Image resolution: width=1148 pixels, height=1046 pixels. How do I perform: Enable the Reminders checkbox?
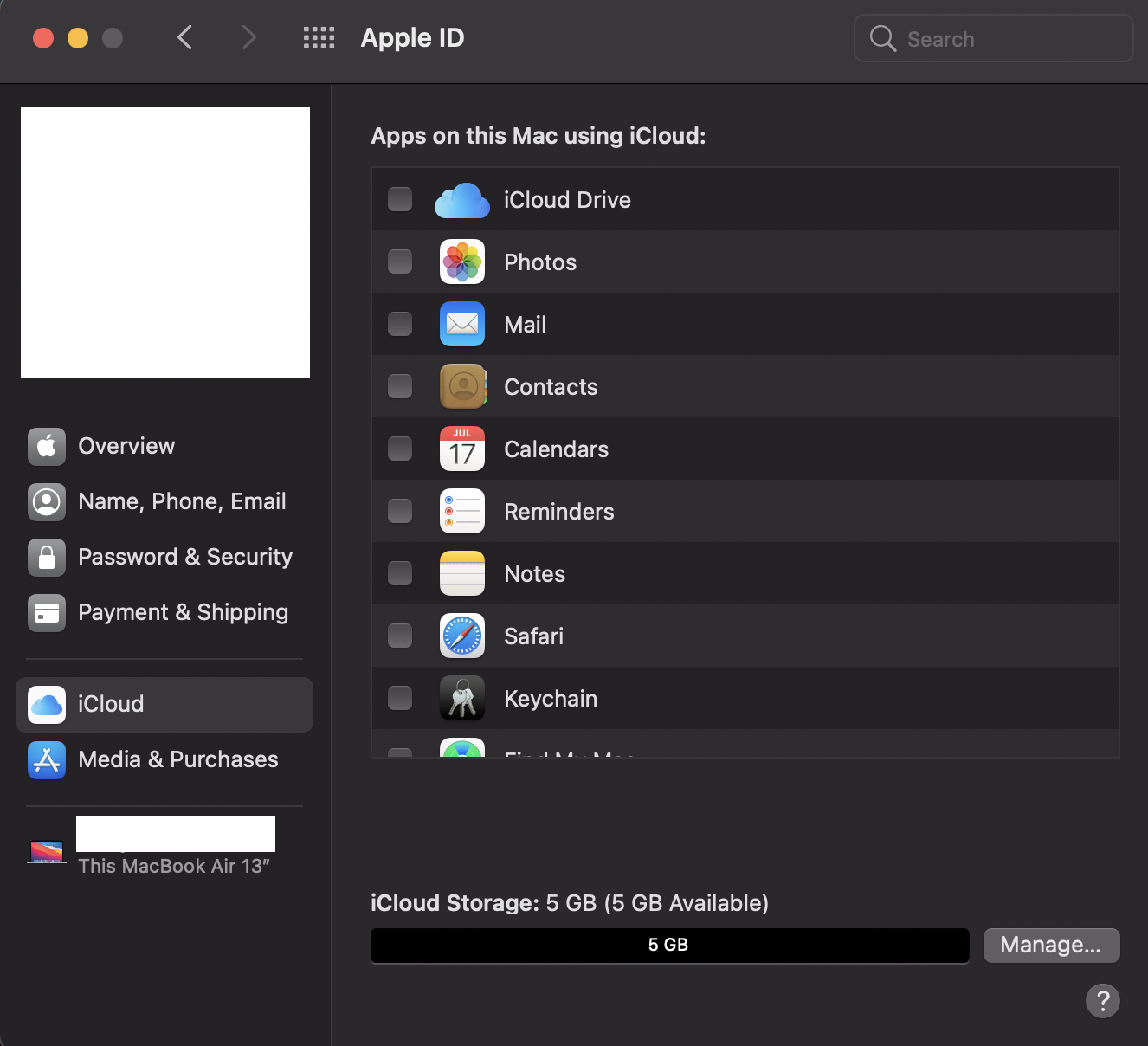400,511
